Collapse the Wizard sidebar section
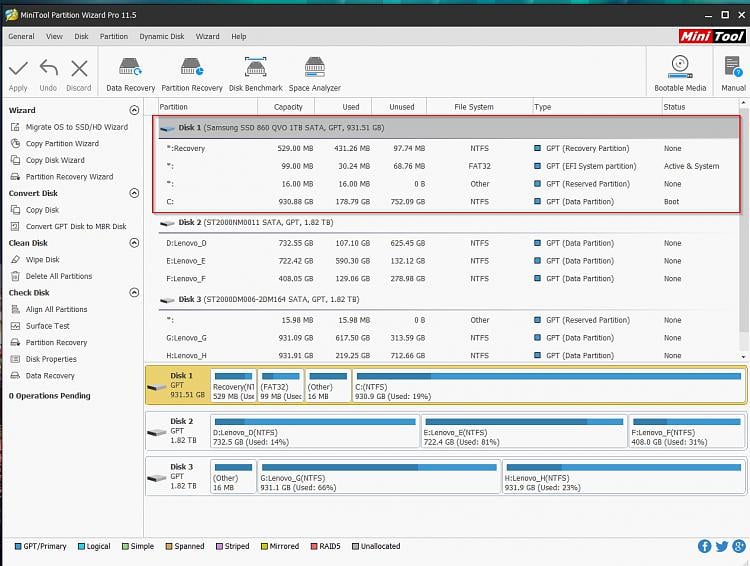The width and height of the screenshot is (750, 566). point(135,111)
